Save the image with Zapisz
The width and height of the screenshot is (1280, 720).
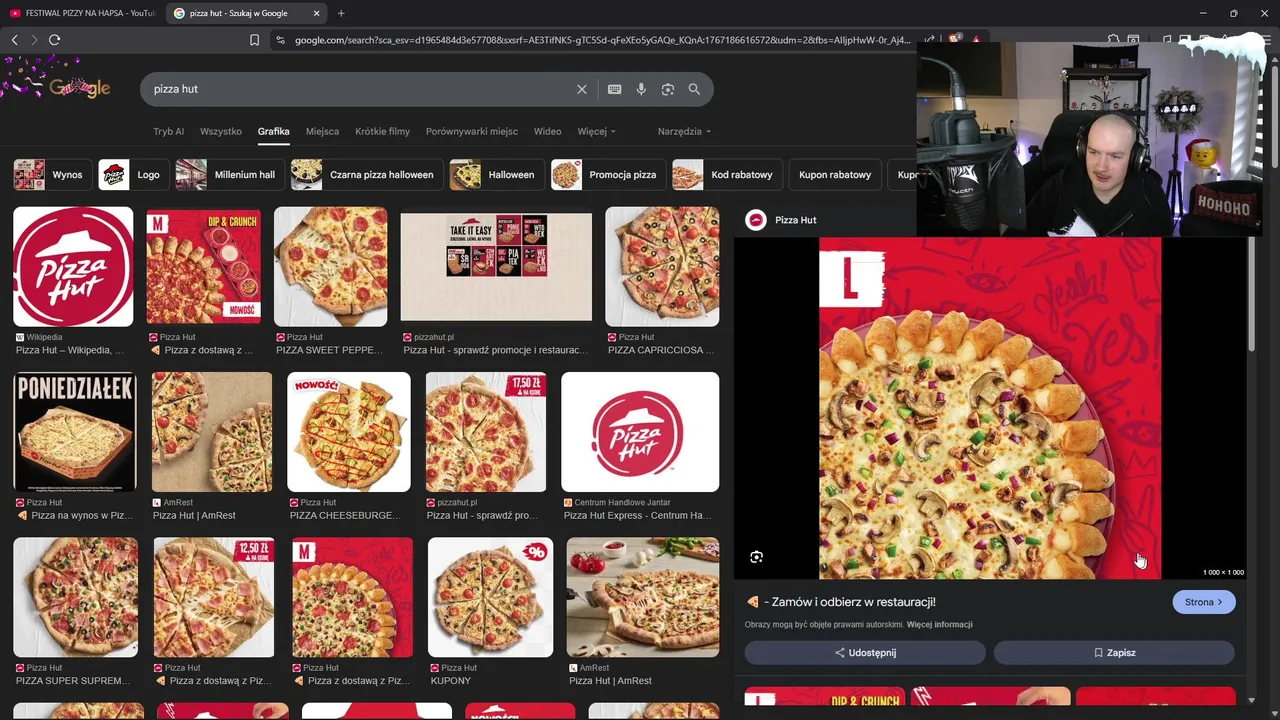1114,653
